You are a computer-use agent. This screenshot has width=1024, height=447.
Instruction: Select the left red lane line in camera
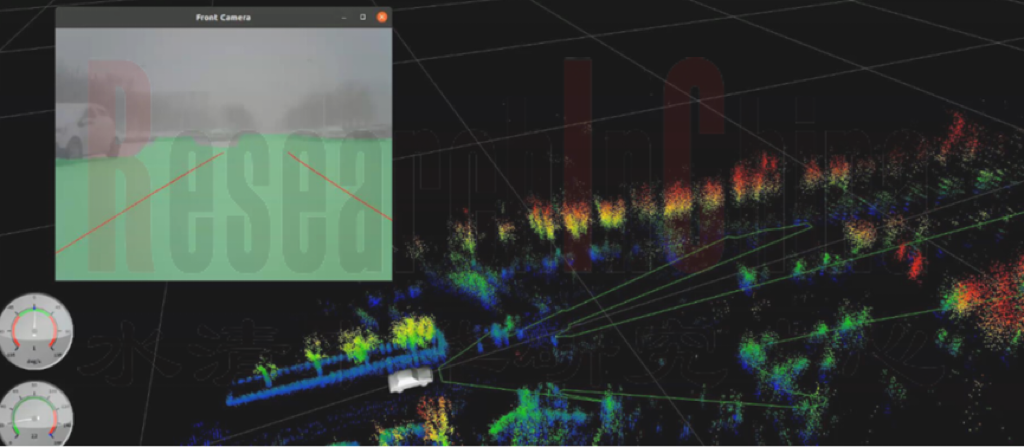click(140, 202)
